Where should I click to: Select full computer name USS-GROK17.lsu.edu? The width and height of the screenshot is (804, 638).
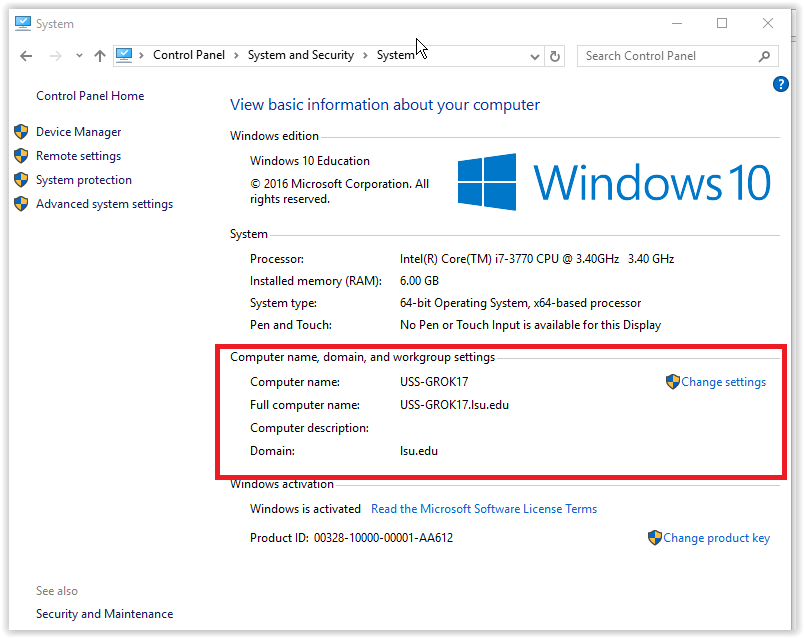point(454,405)
